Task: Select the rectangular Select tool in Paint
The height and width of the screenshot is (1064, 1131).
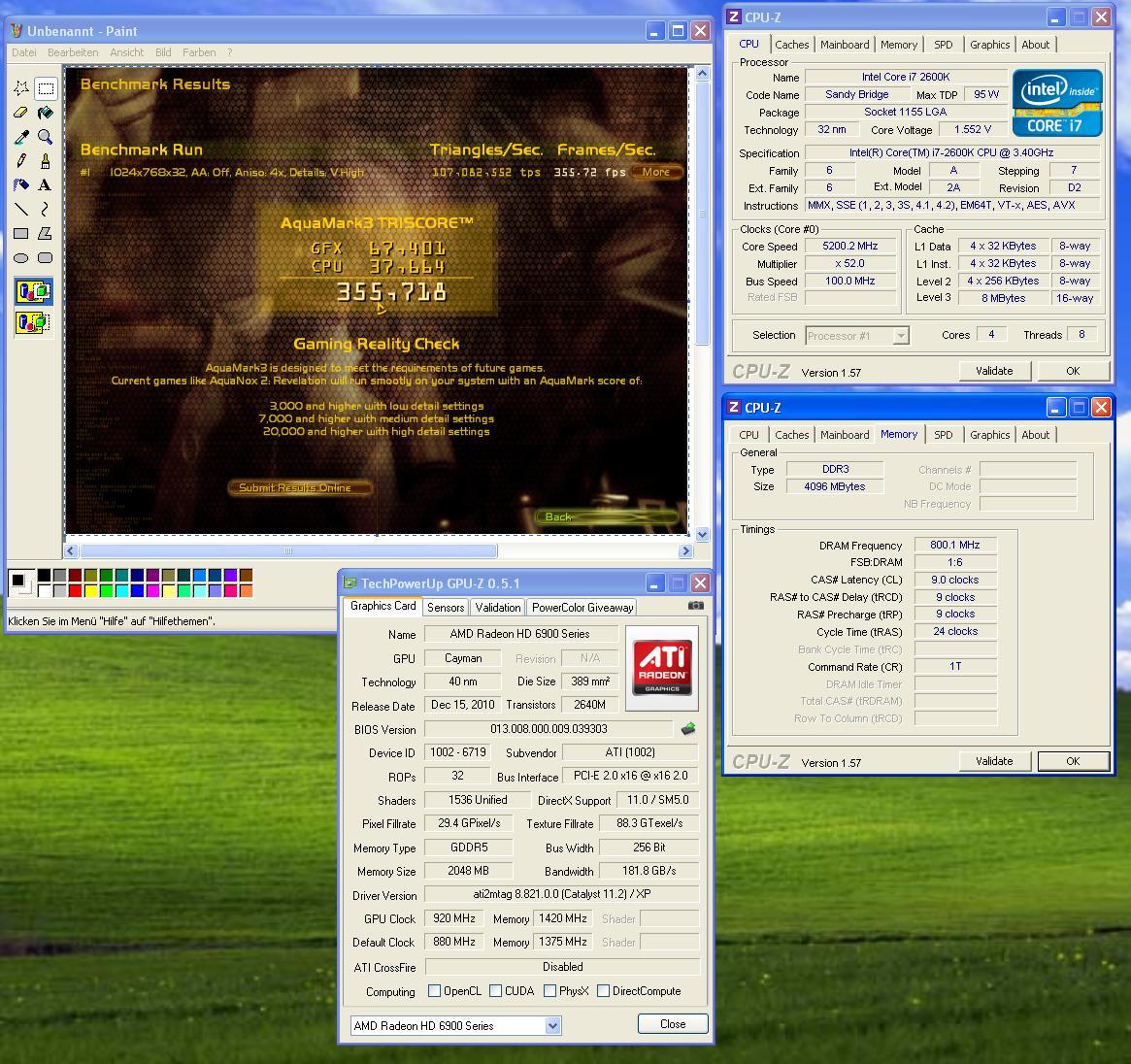Action: (46, 88)
